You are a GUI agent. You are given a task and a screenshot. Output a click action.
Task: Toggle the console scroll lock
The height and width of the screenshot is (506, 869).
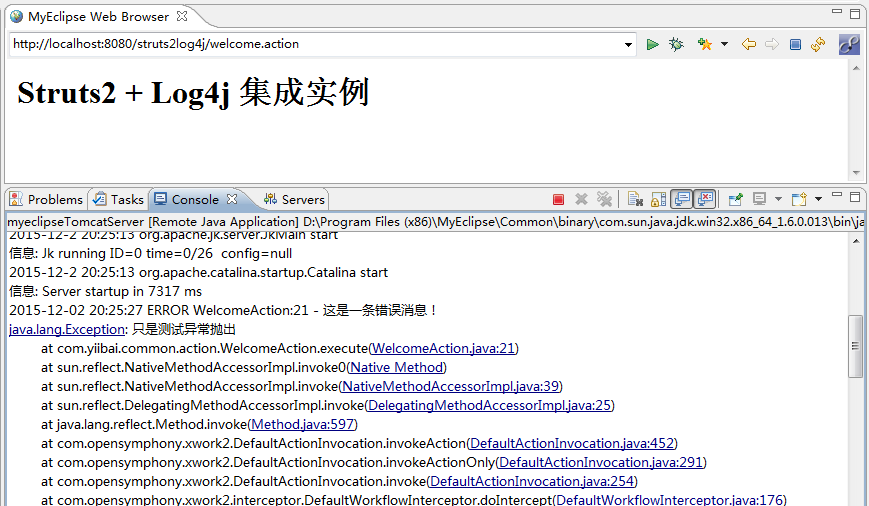(x=658, y=199)
